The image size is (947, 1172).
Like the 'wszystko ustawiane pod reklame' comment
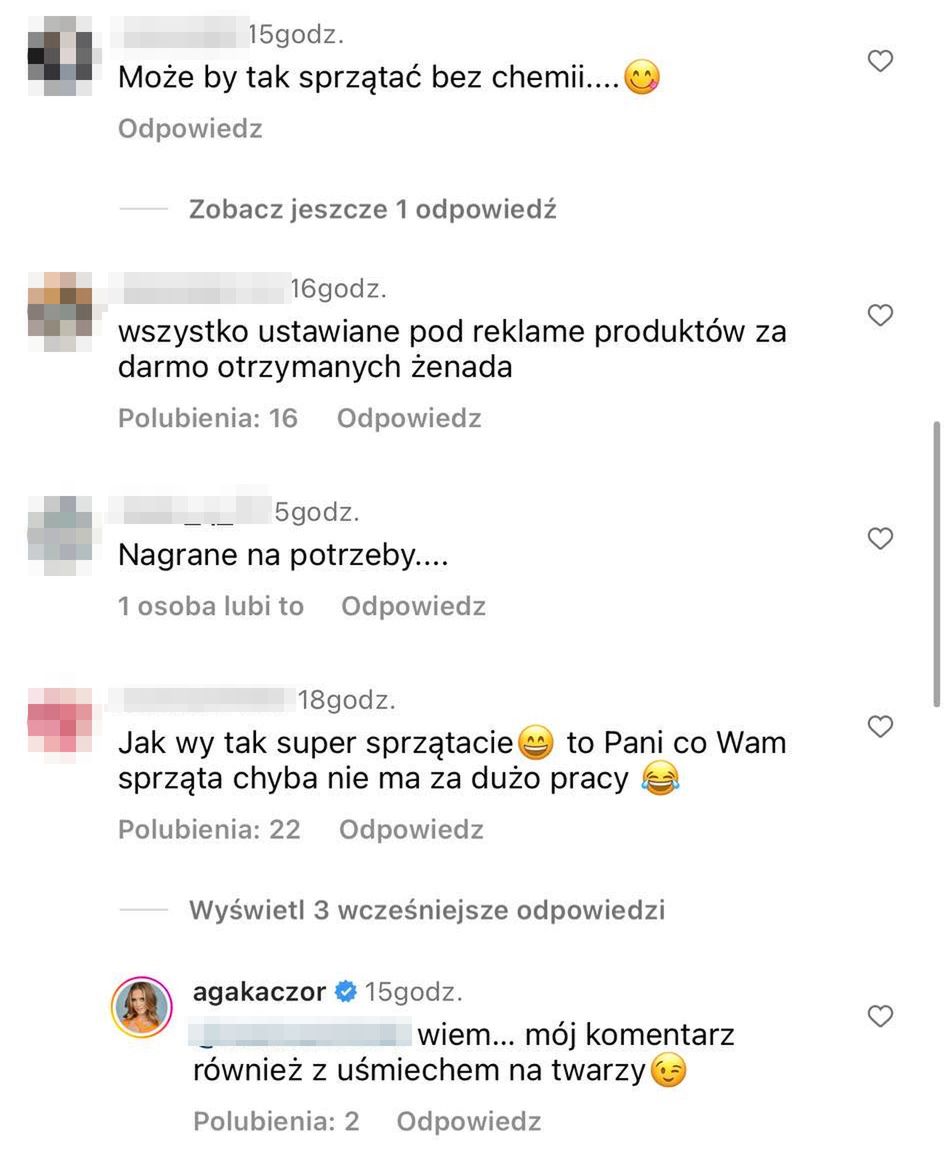pos(880,315)
